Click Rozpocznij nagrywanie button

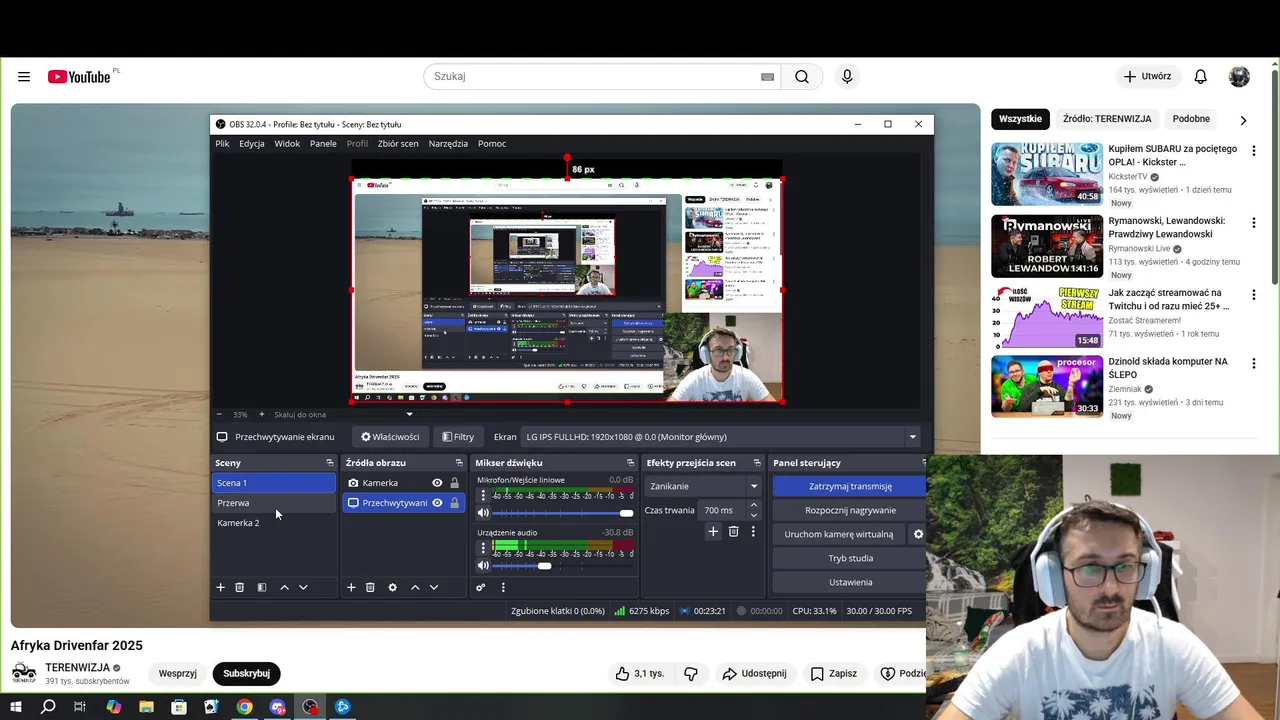point(850,510)
